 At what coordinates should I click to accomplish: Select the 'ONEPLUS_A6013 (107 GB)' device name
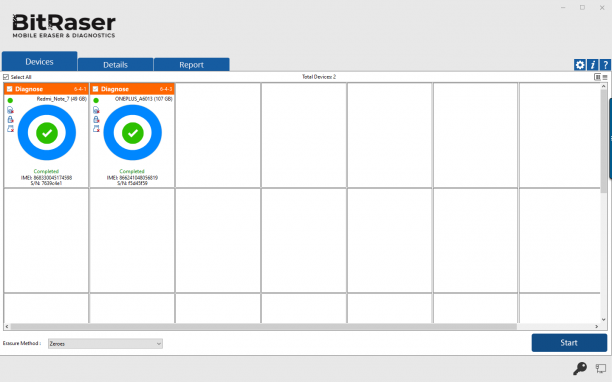click(144, 99)
